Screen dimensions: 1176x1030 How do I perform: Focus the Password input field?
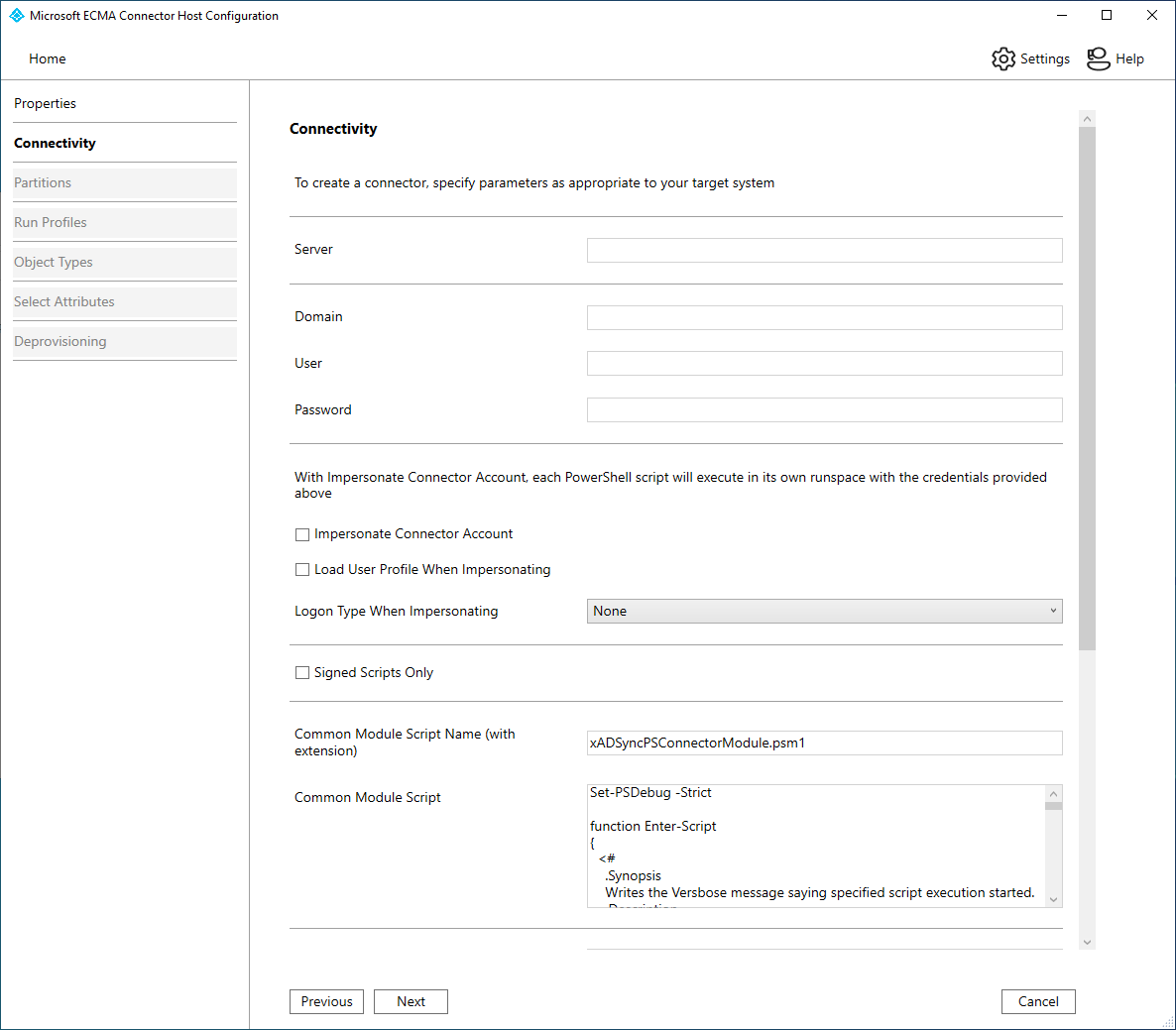tap(824, 410)
